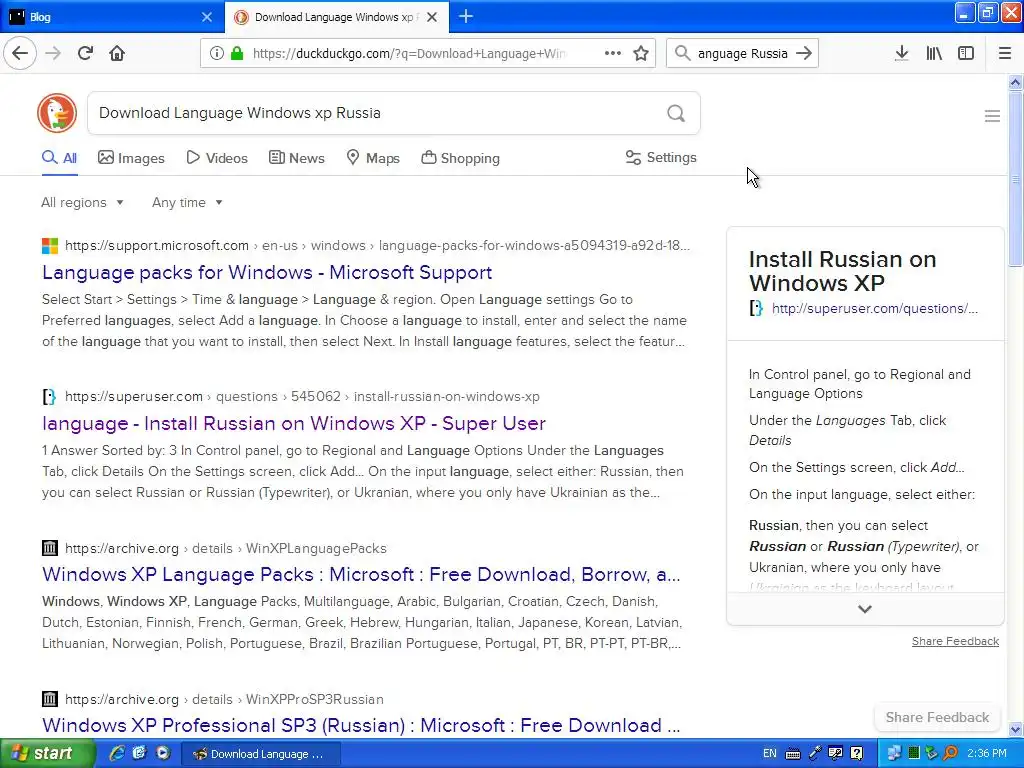Select the Shopping search tab

click(460, 158)
